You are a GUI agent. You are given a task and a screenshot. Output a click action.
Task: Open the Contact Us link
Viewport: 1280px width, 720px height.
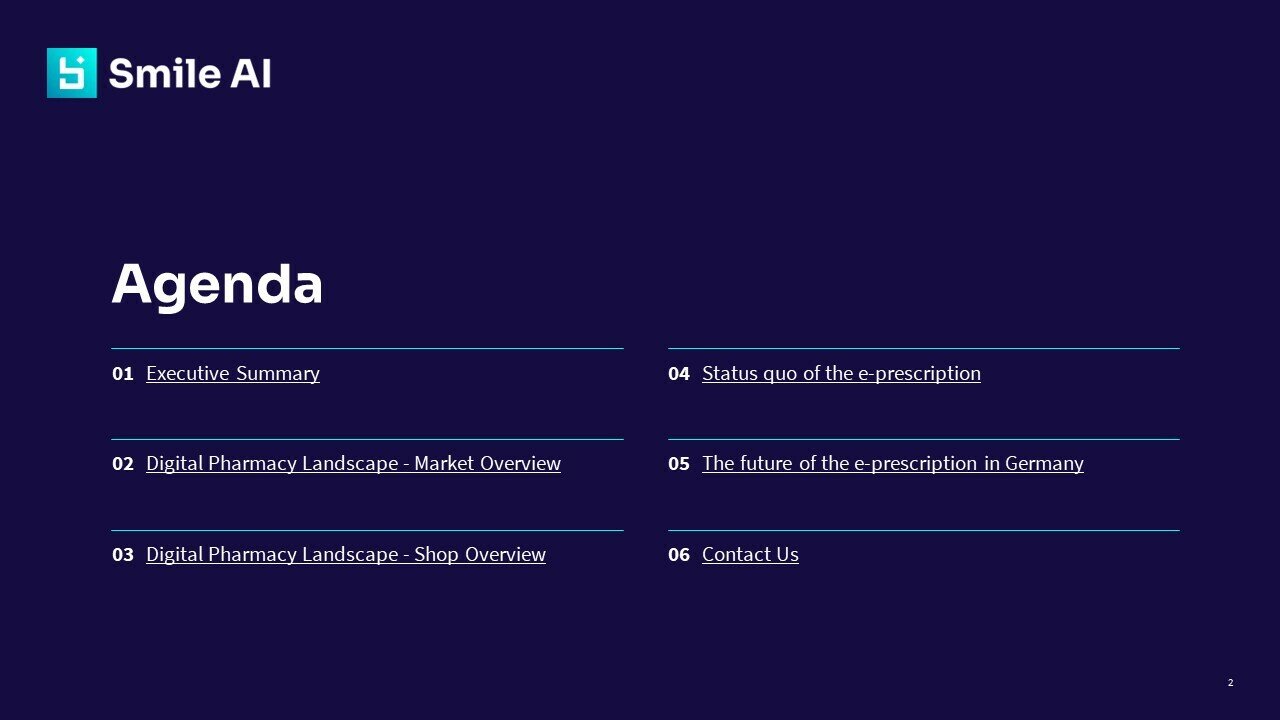click(750, 555)
